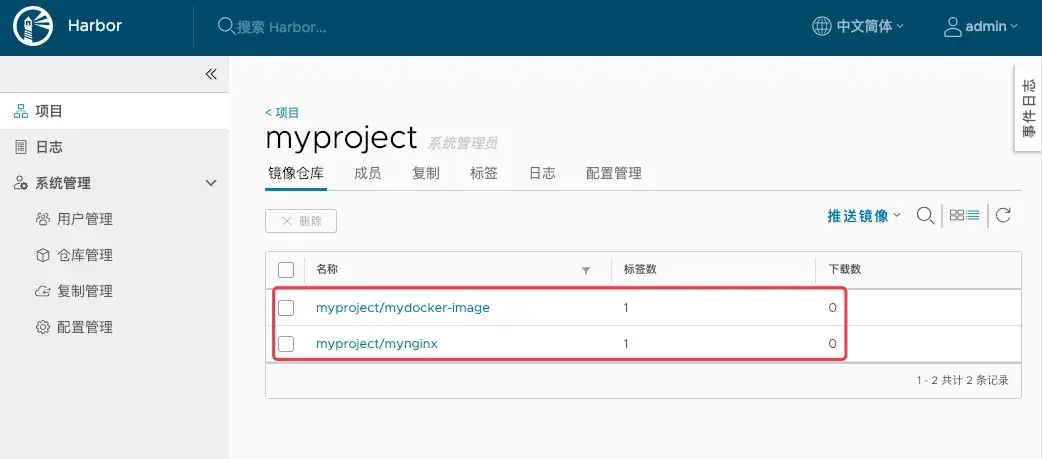Collapse the sidebar with double-chevron icon
The width and height of the screenshot is (1042, 459).
coord(211,74)
